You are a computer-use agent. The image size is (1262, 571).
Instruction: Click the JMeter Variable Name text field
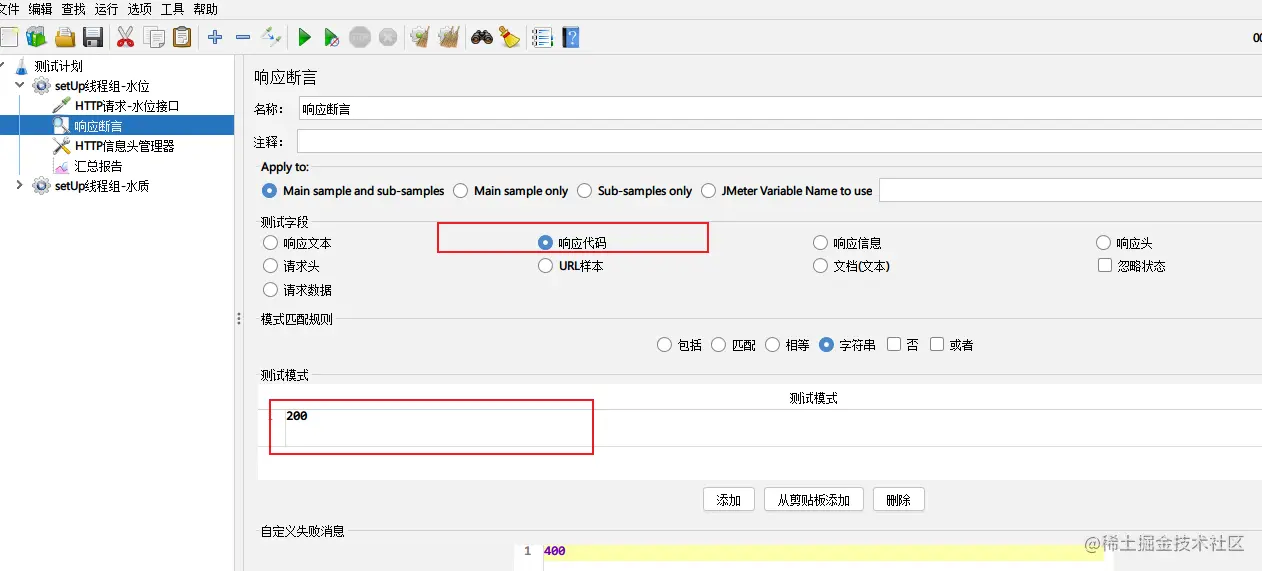(x=1070, y=190)
